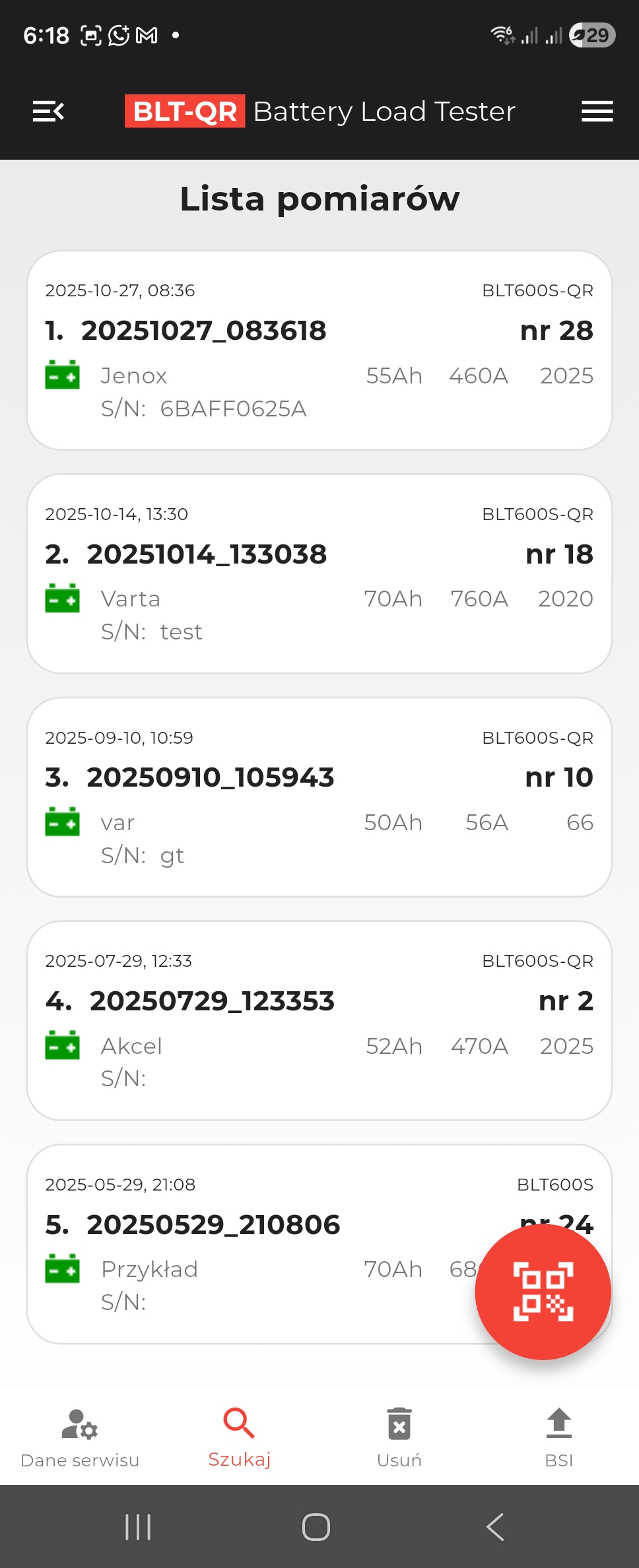The image size is (639, 1568).
Task: Open measurement 20251014_133038
Action: (x=207, y=554)
